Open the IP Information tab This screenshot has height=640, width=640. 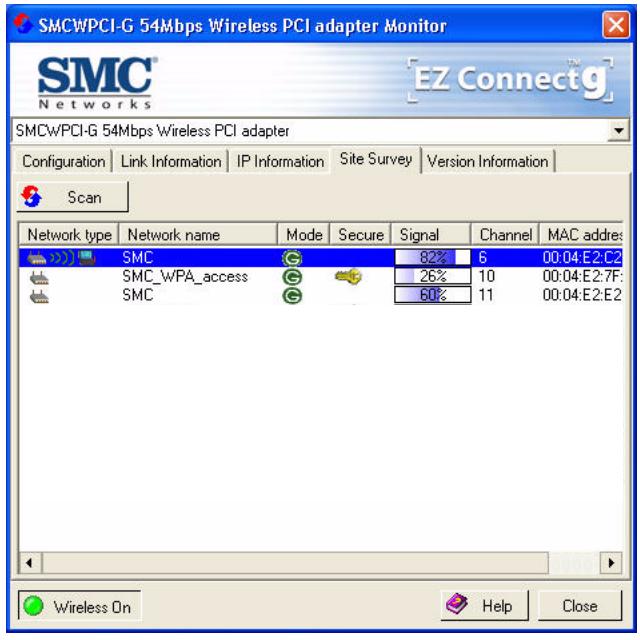(280, 162)
